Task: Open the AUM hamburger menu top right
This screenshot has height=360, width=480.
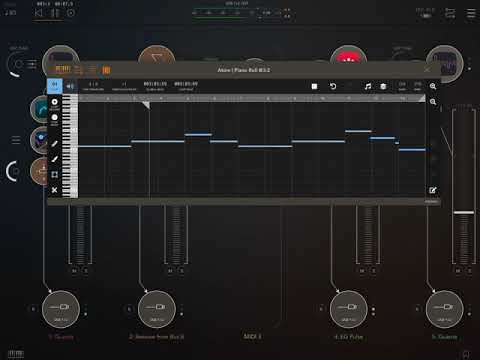Action: (x=471, y=13)
